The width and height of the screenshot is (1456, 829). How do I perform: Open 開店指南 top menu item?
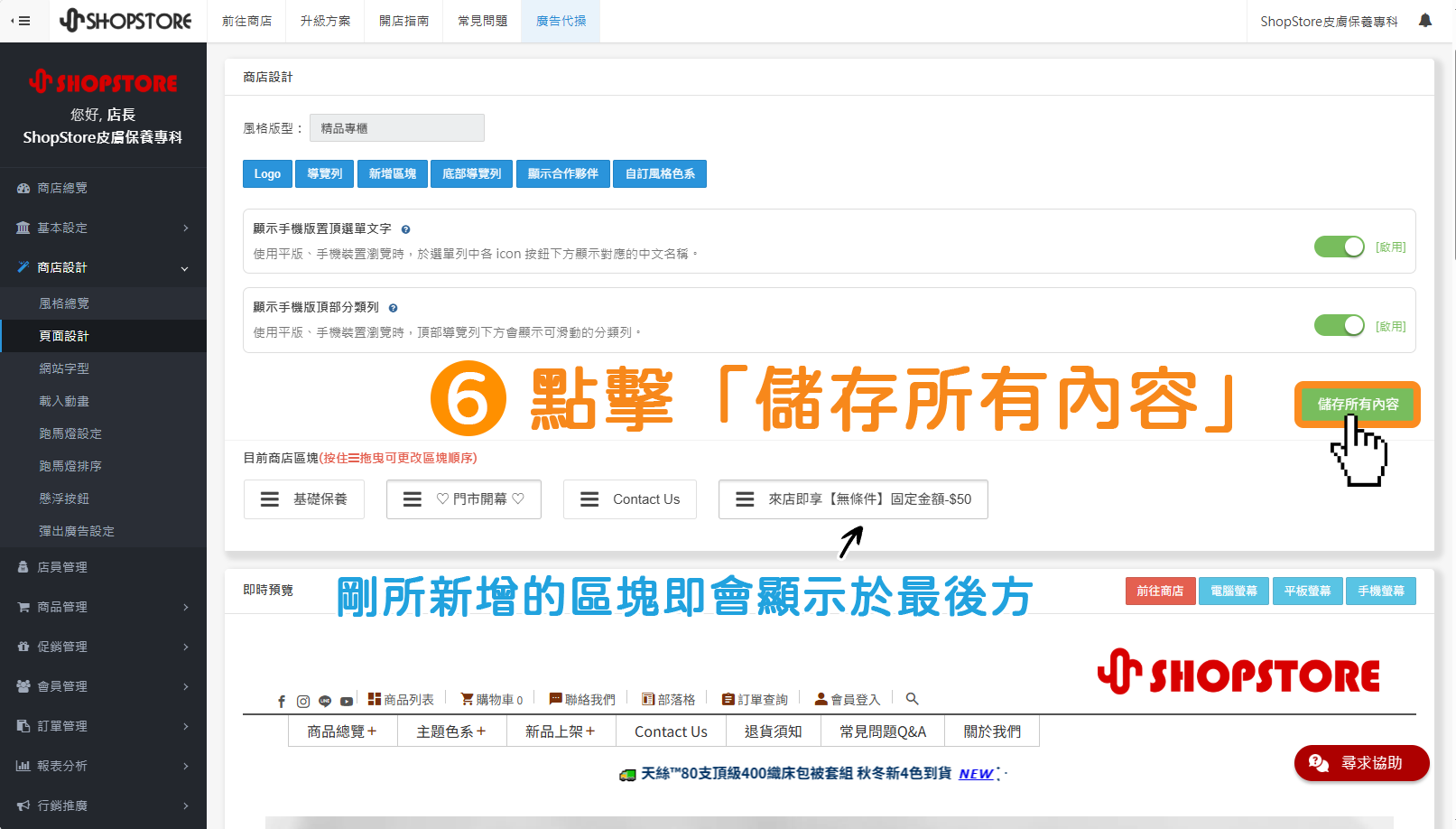[403, 21]
